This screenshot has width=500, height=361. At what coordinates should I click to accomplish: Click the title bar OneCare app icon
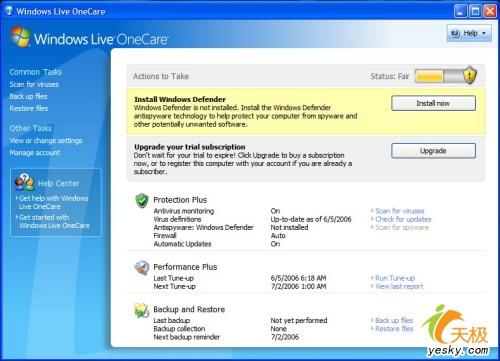9,11
